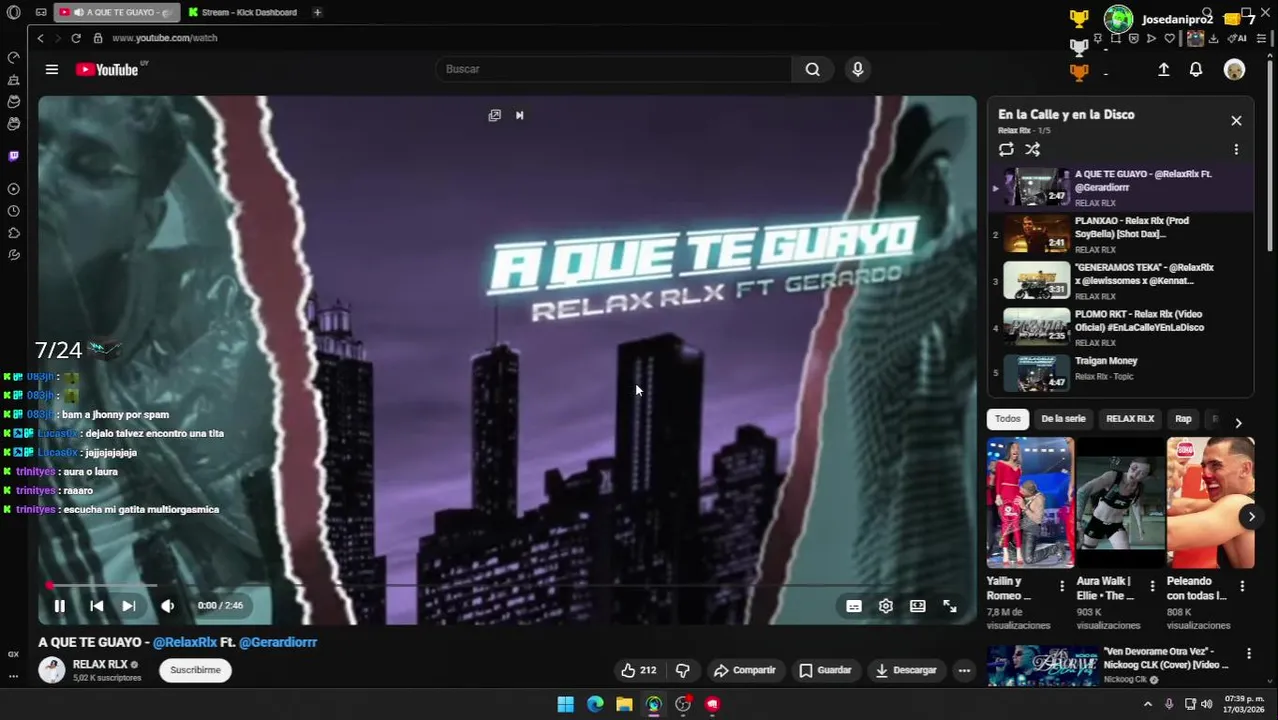Dislike the video
Screen dimensions: 1278x720
click(683, 670)
